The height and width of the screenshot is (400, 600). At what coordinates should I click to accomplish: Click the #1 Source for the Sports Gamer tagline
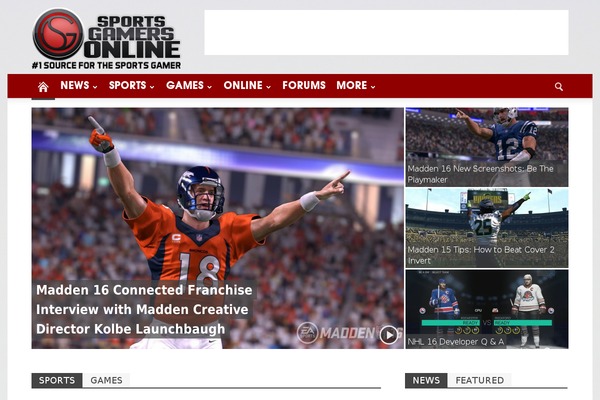106,65
